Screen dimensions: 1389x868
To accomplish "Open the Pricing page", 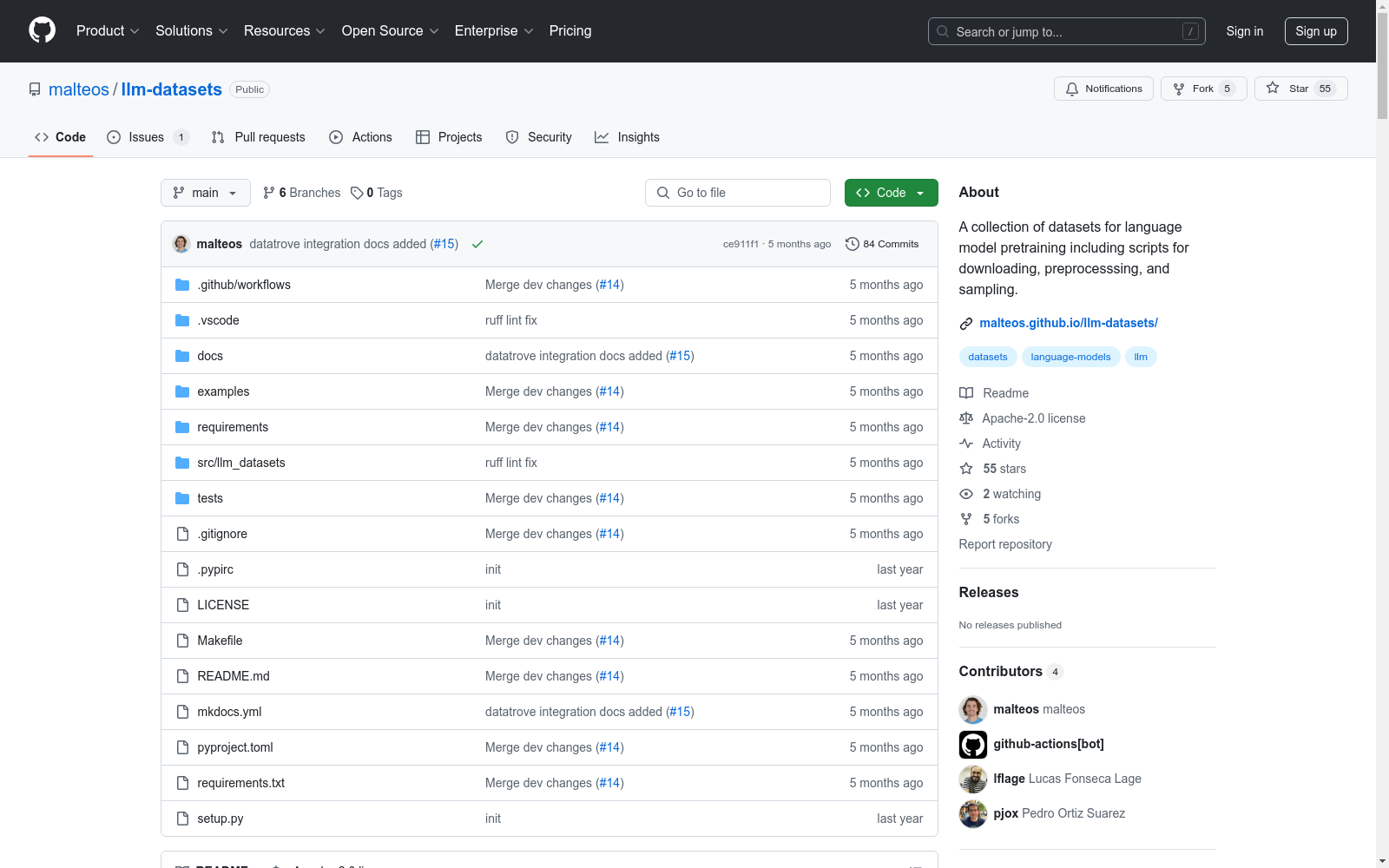I will (570, 31).
